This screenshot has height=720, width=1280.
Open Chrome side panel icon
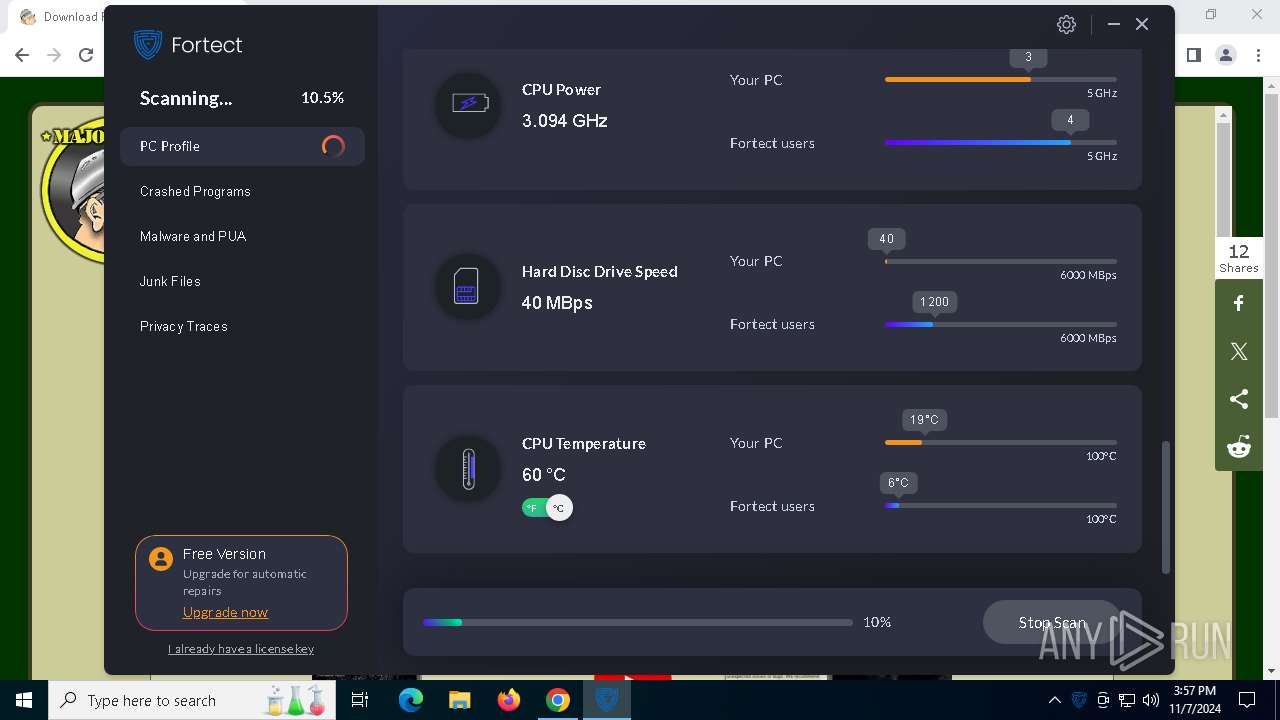1193,55
